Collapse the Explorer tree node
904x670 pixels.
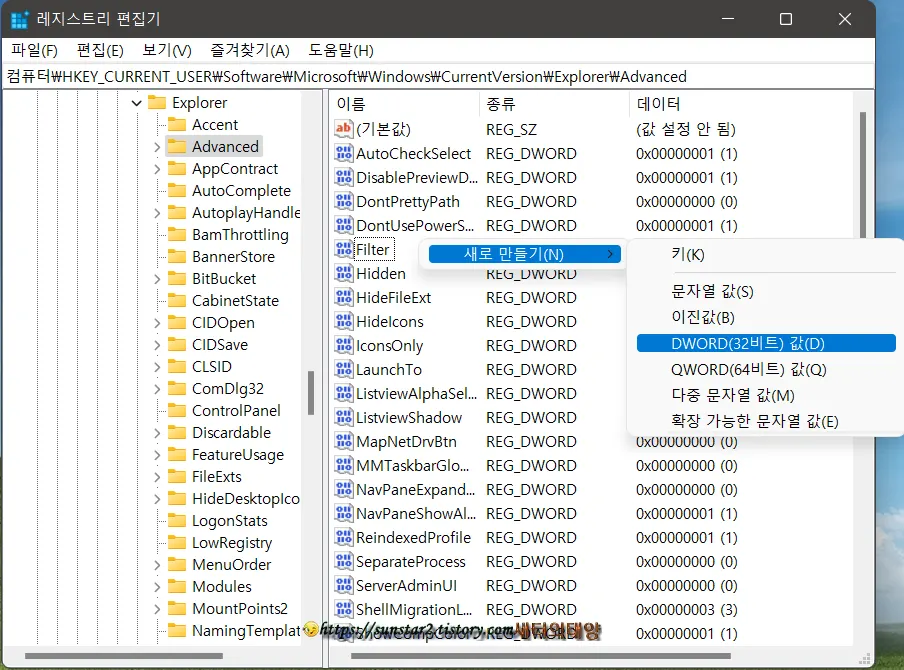tap(136, 102)
